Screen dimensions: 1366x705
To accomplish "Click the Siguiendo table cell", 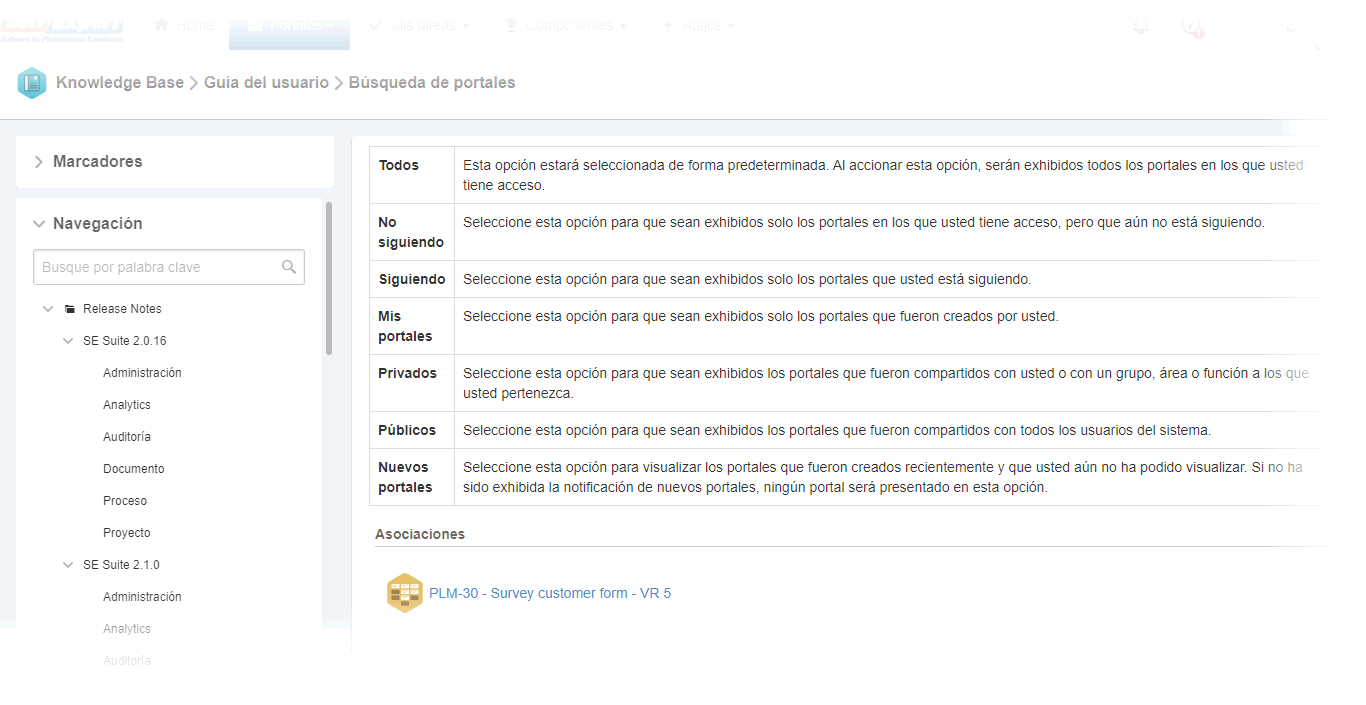I will click(412, 279).
